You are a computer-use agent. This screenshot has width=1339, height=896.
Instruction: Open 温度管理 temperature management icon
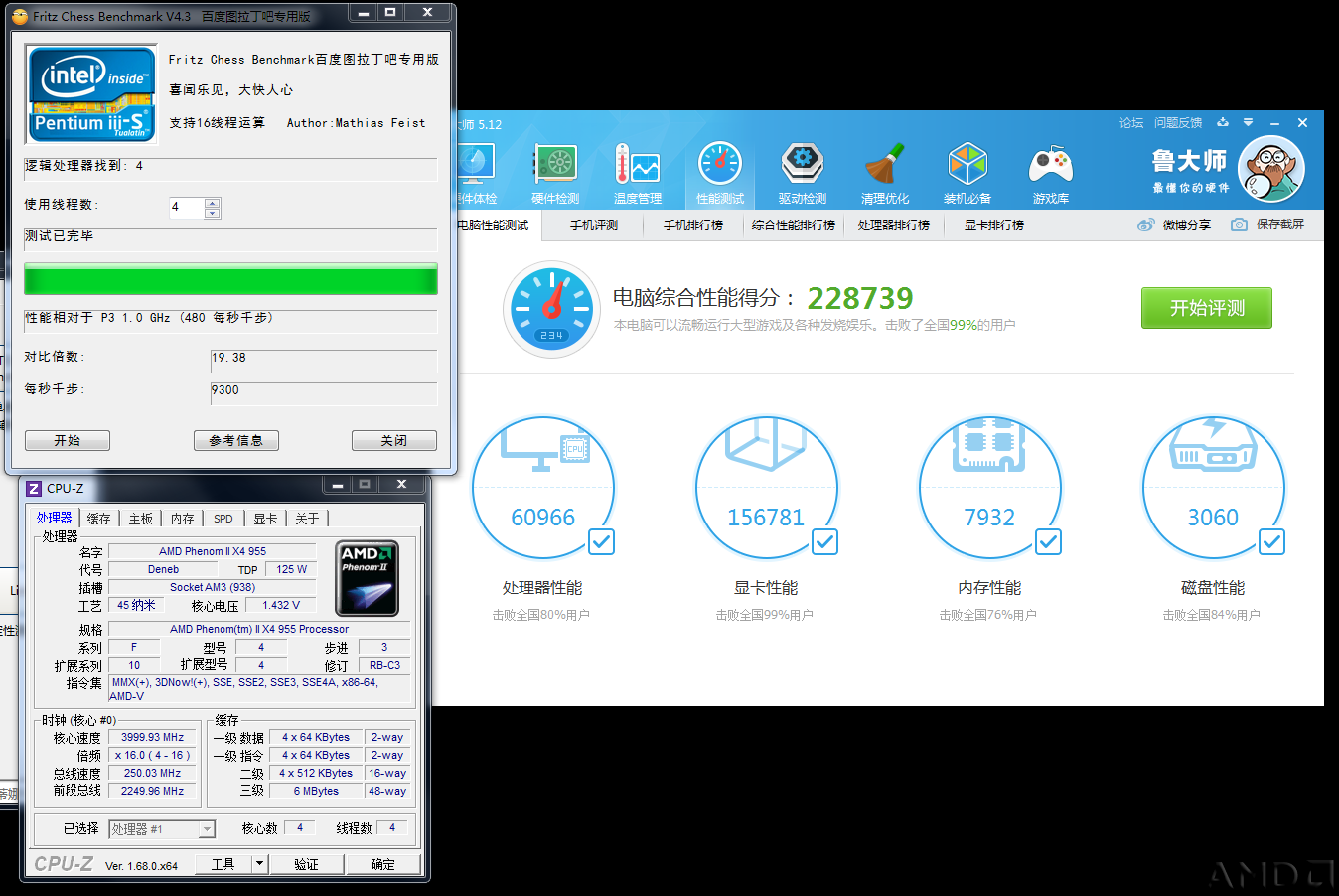coord(638,174)
